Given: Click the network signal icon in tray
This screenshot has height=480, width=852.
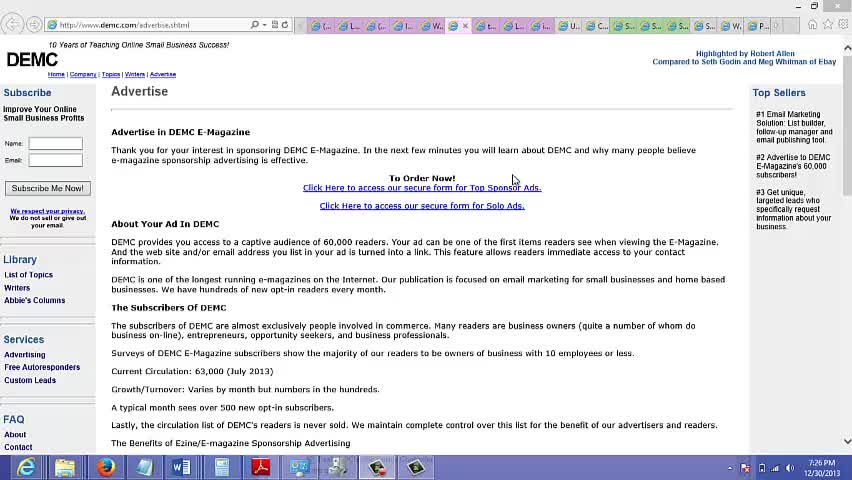Looking at the screenshot, I should pyautogui.click(x=775, y=468).
